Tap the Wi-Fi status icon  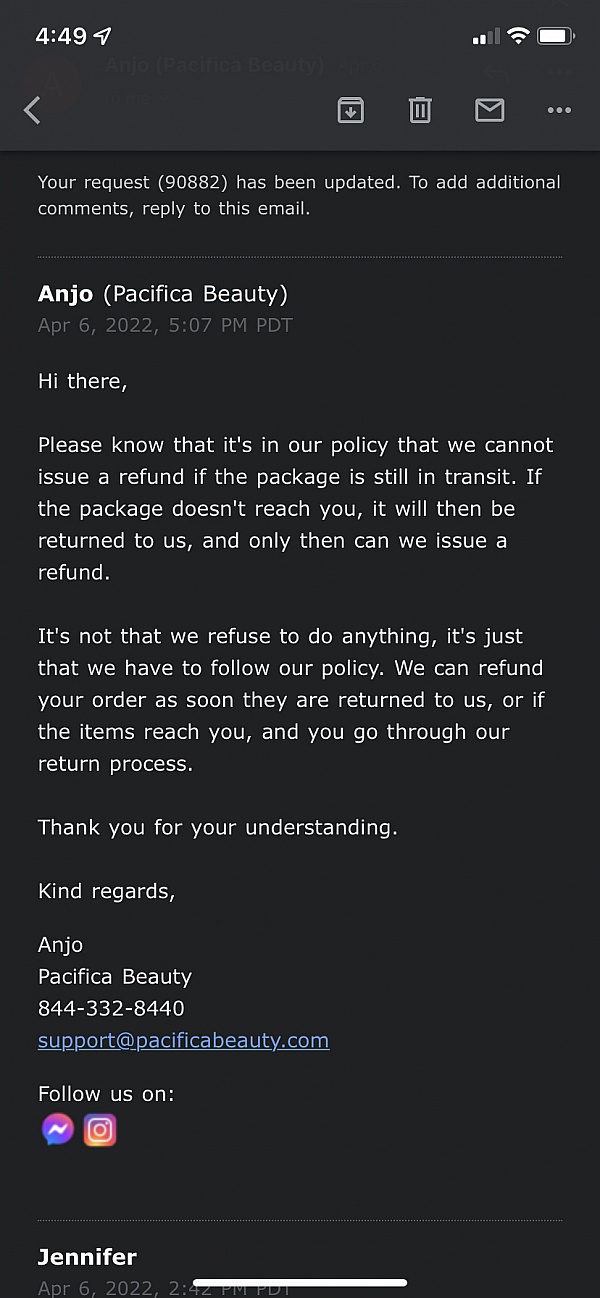pos(518,37)
